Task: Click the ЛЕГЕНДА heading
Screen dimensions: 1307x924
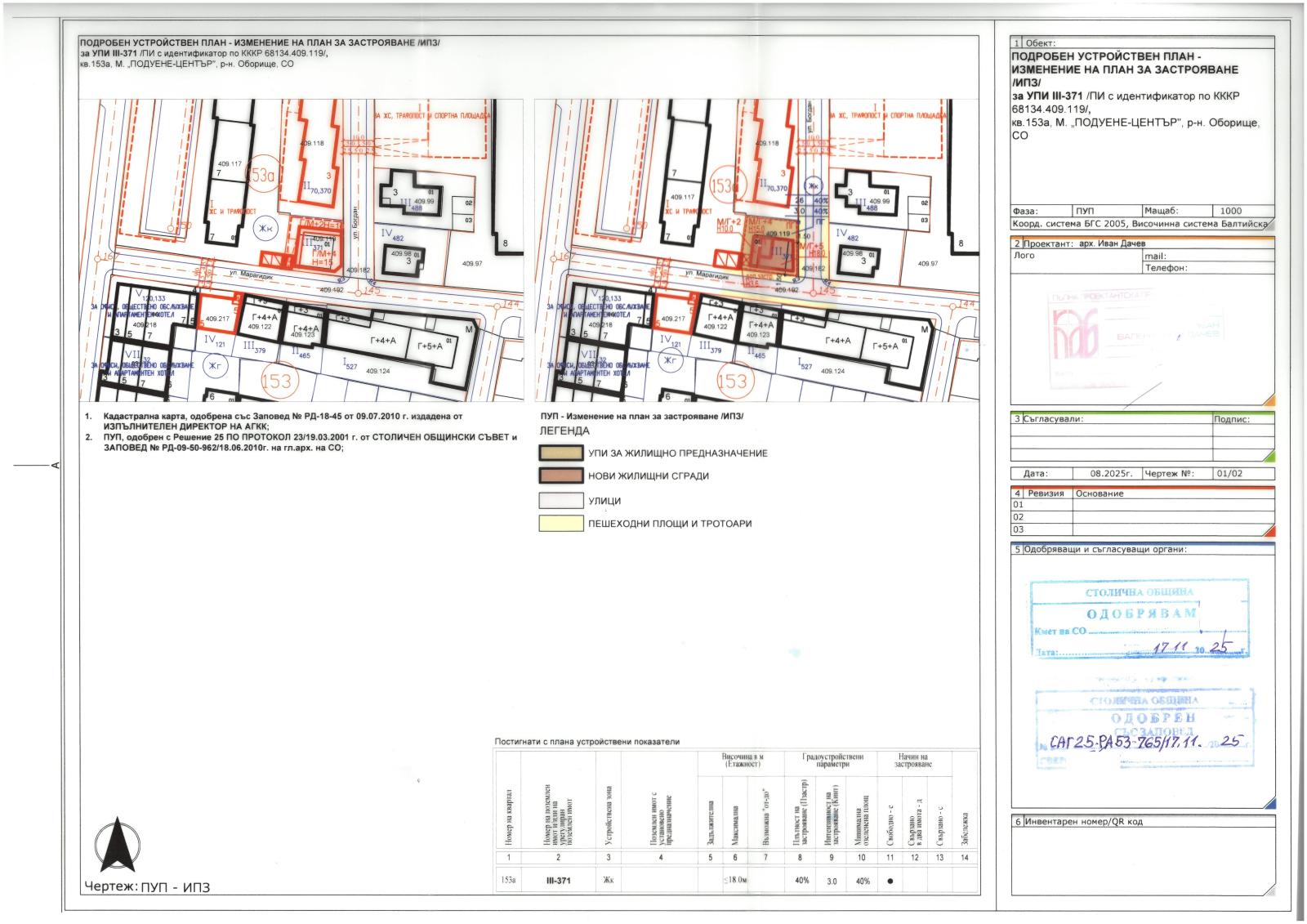Action: click(564, 431)
